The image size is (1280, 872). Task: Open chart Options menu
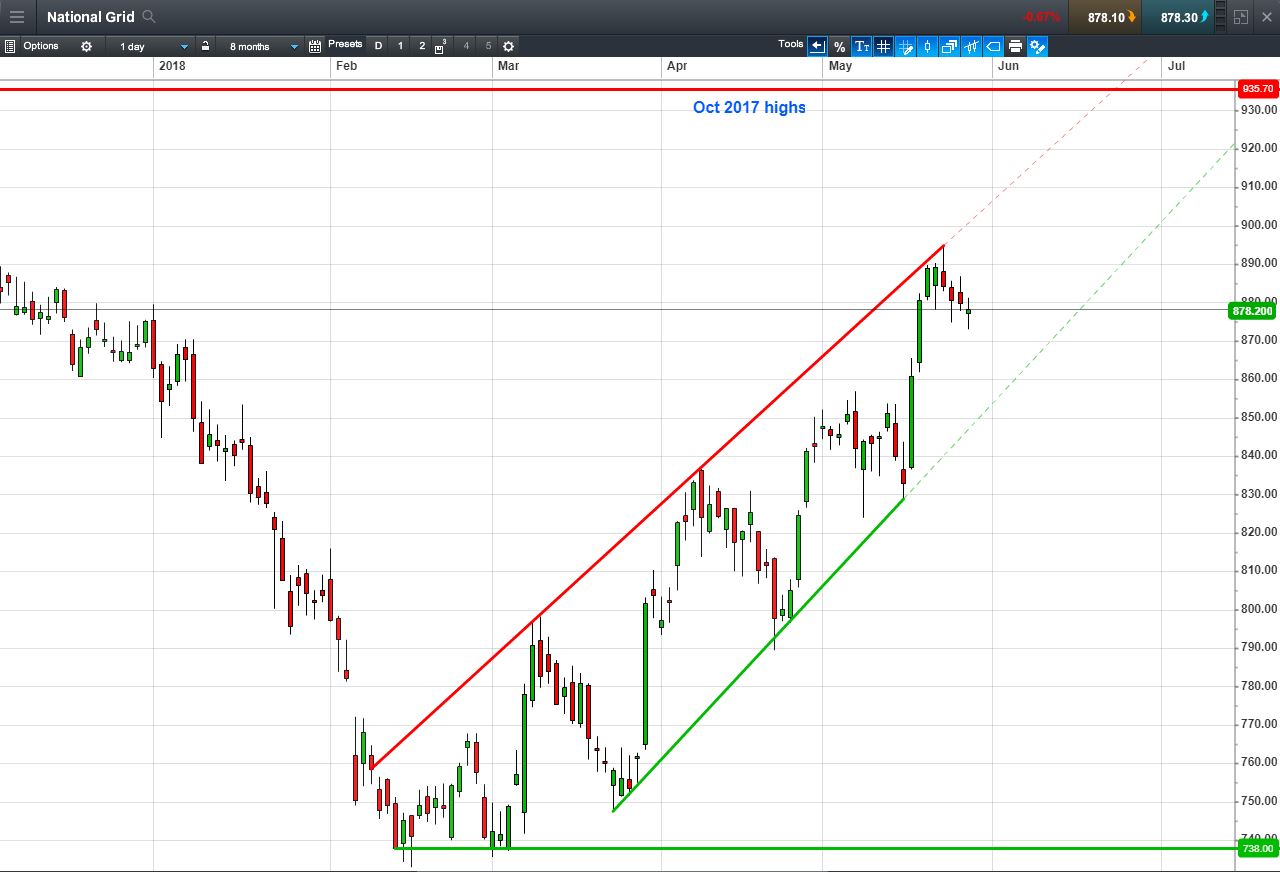(x=41, y=46)
